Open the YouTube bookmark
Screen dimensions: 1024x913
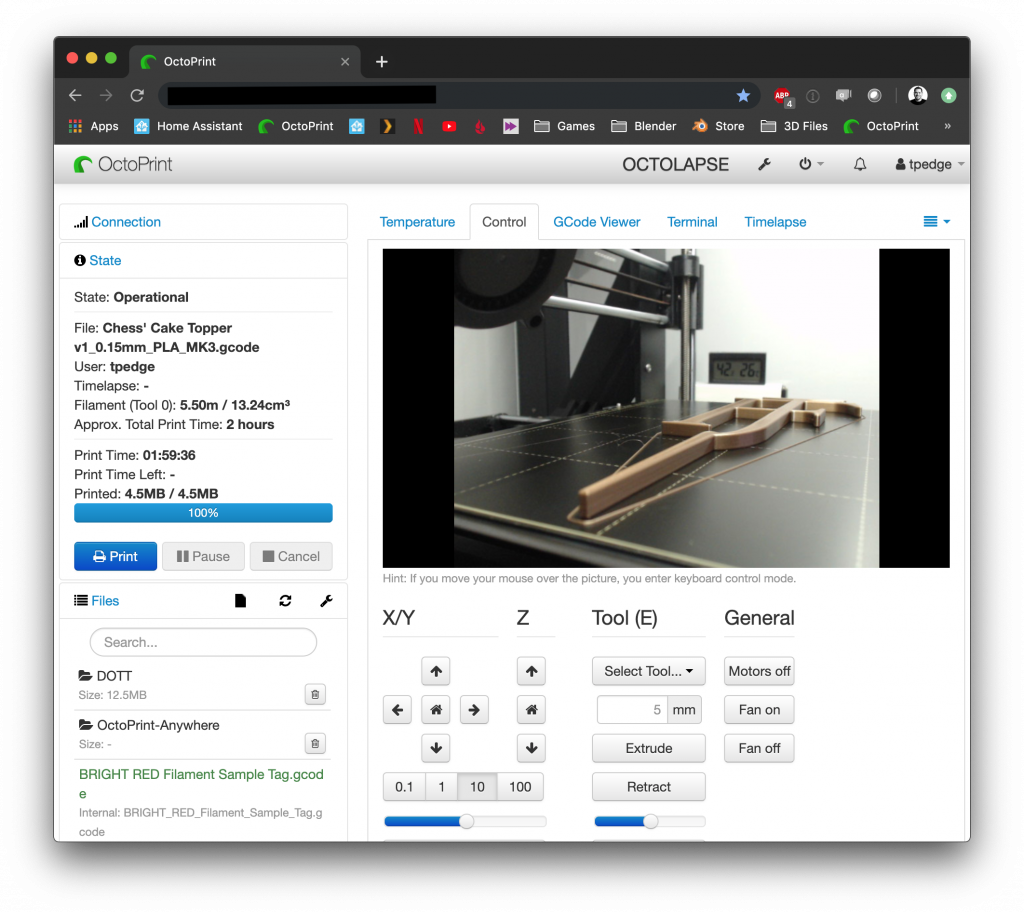pos(449,127)
